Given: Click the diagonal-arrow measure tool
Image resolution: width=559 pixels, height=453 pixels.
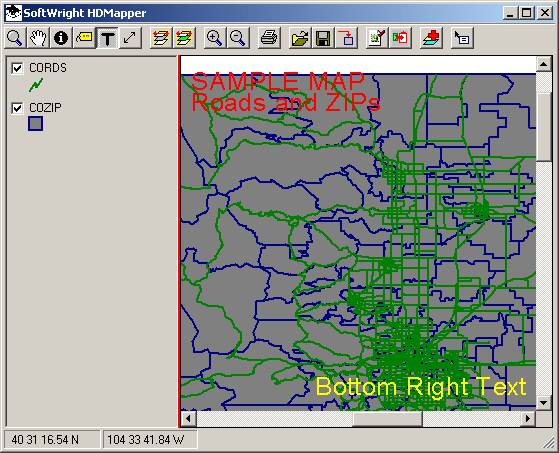Looking at the screenshot, I should (130, 38).
